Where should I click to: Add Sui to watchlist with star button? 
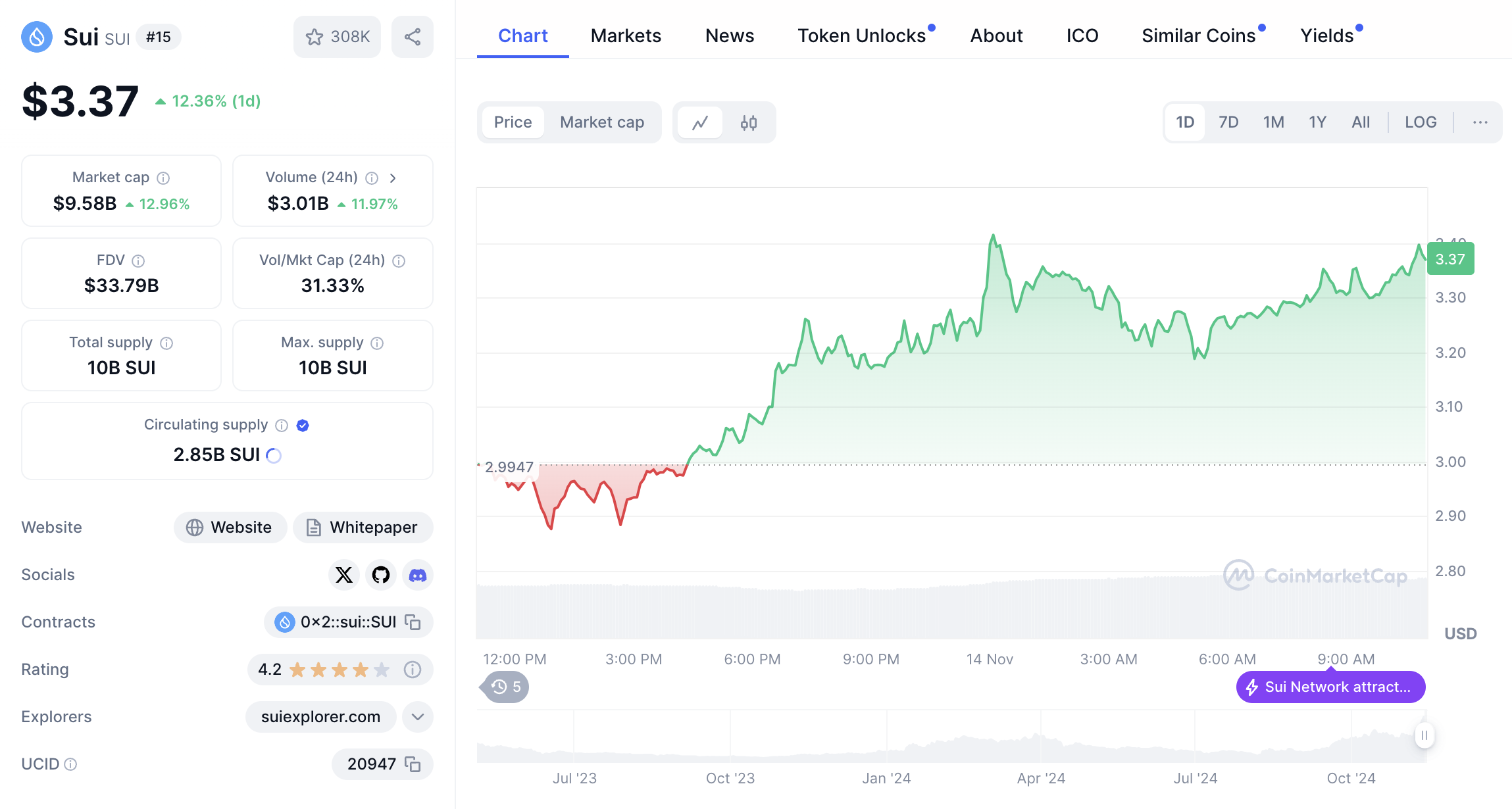(x=337, y=37)
